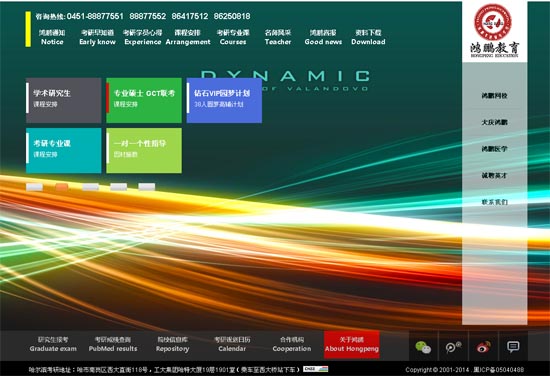Open the Tencent Weibo icon

453,347
